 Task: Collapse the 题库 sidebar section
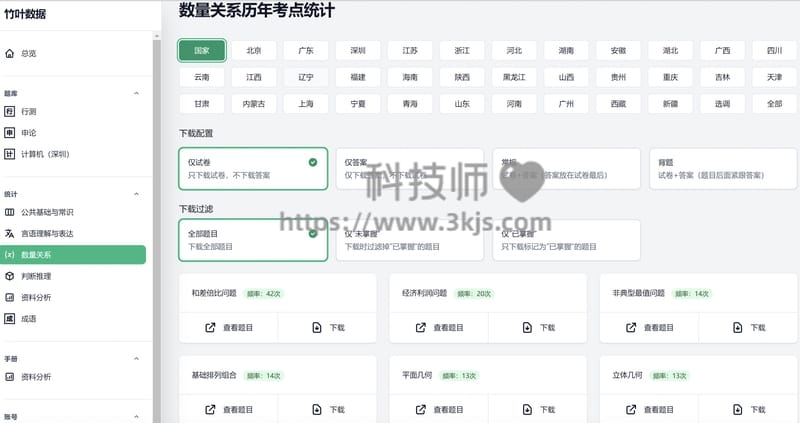point(136,93)
